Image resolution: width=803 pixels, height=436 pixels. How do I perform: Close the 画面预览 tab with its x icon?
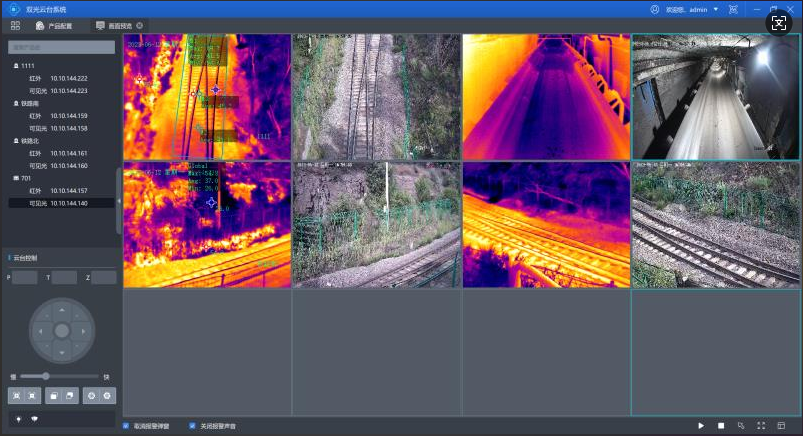tap(139, 26)
